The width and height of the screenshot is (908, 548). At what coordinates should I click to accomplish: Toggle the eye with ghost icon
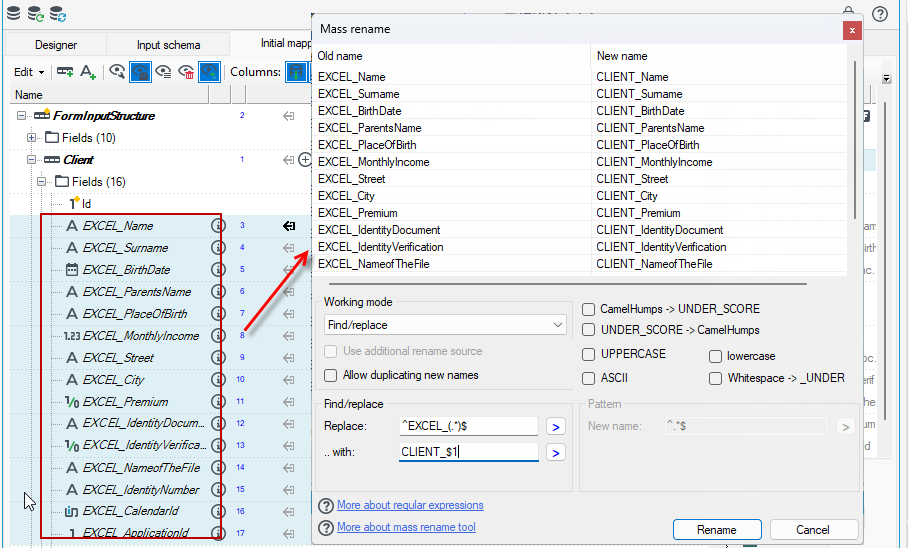(140, 72)
